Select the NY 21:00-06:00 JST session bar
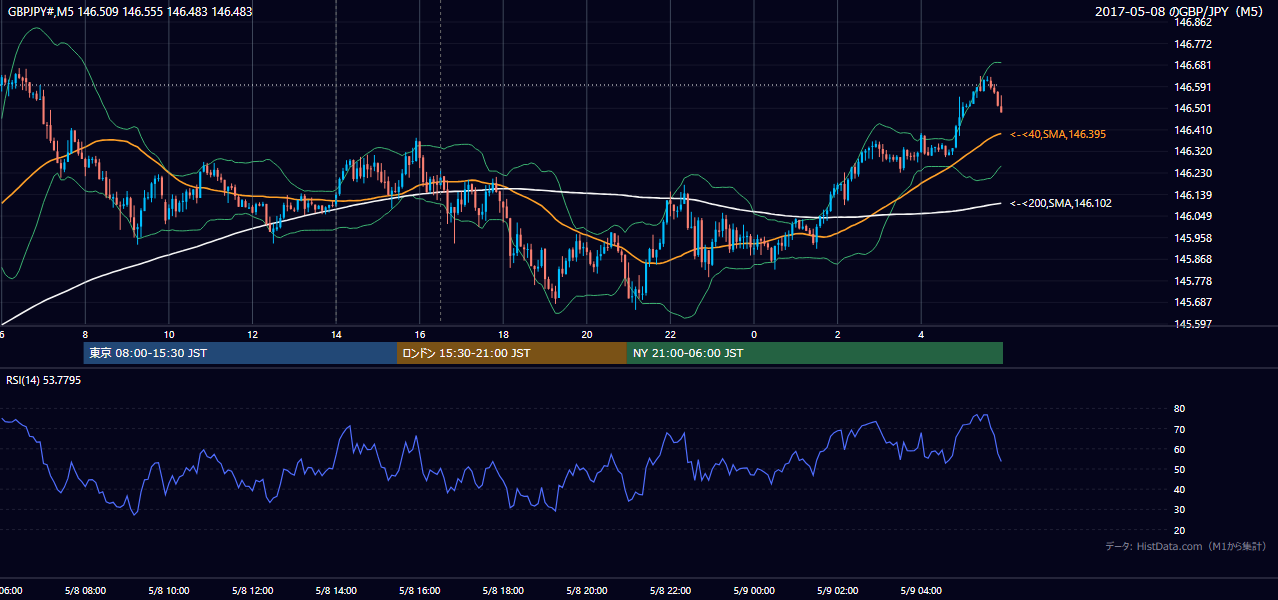 tap(815, 353)
